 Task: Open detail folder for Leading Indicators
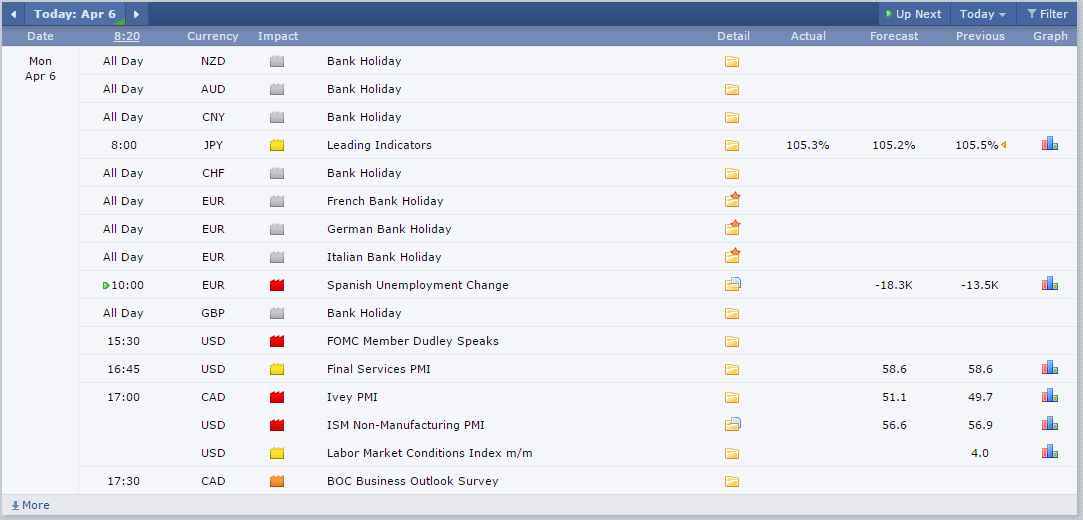click(x=732, y=145)
